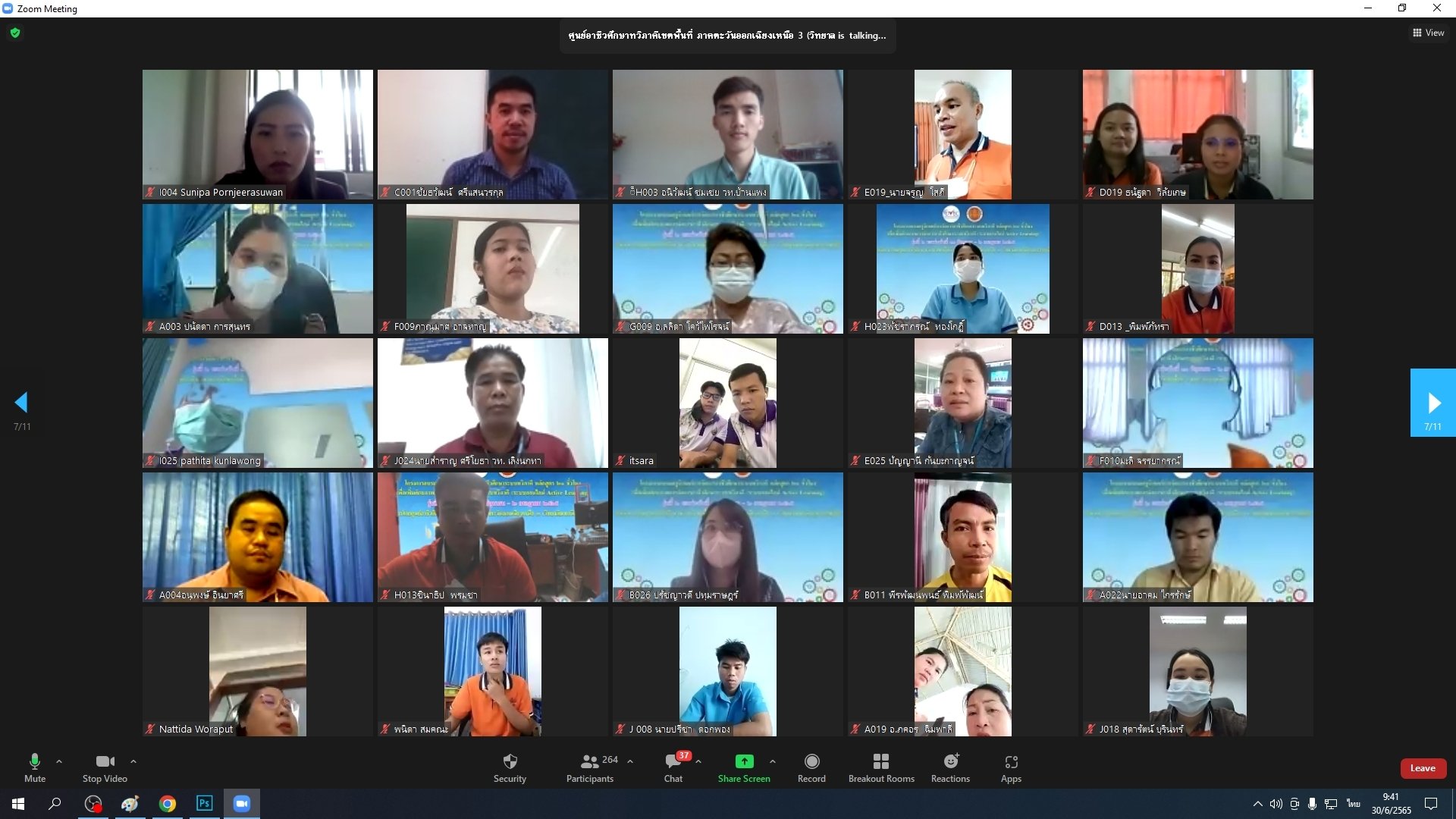Click the green encryption shield icon
This screenshot has height=819, width=1456.
coord(15,33)
